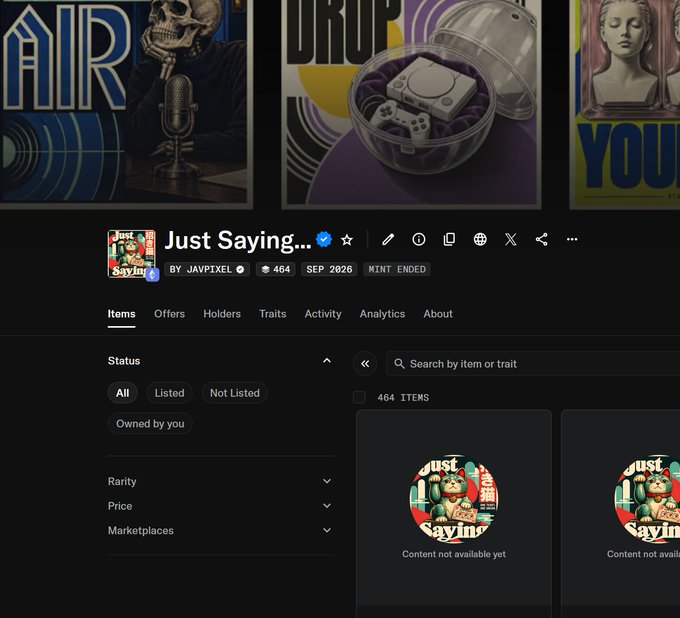Open the Holders tab

[x=222, y=314]
